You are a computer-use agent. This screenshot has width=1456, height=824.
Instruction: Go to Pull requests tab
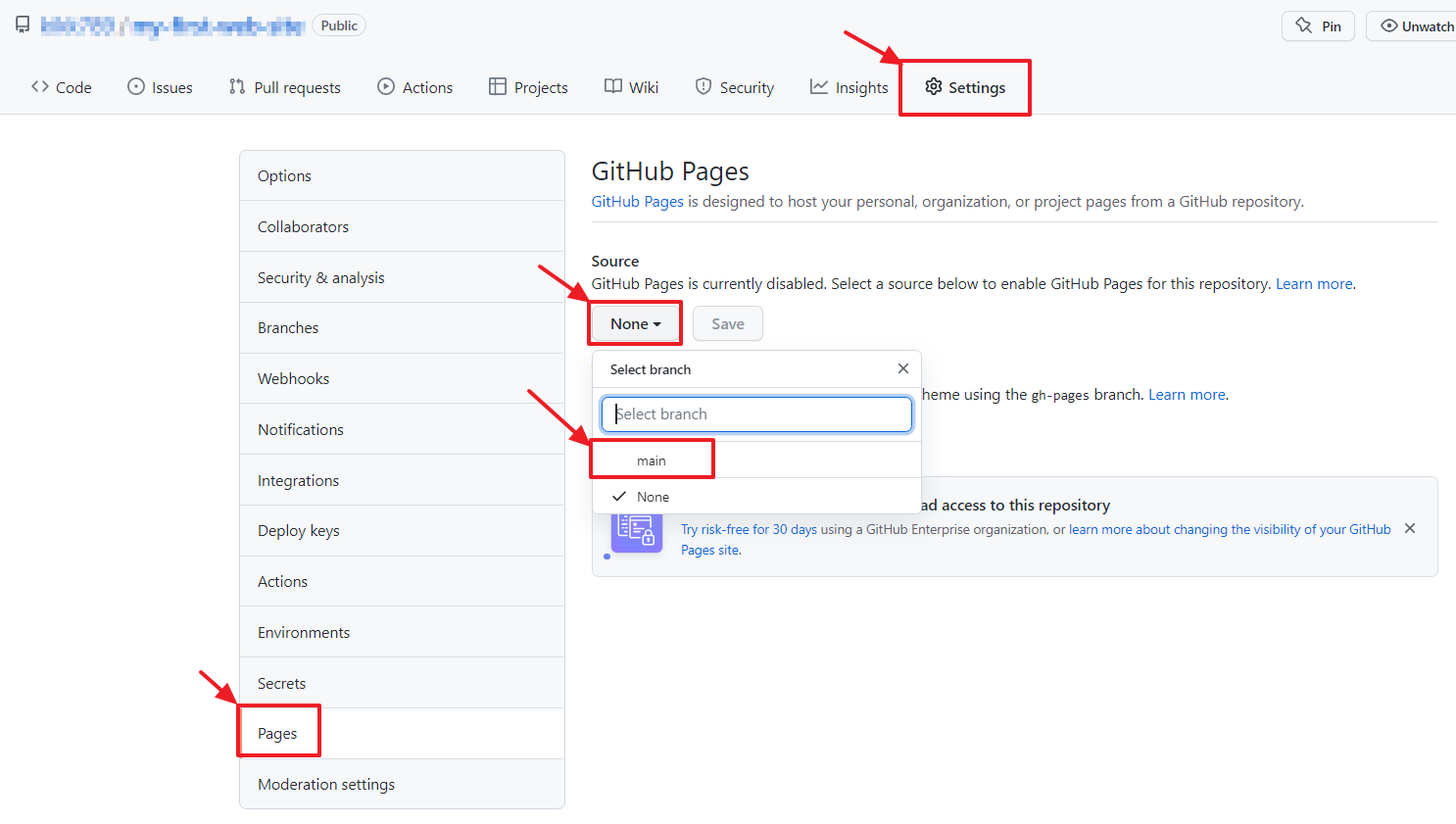pyautogui.click(x=284, y=87)
